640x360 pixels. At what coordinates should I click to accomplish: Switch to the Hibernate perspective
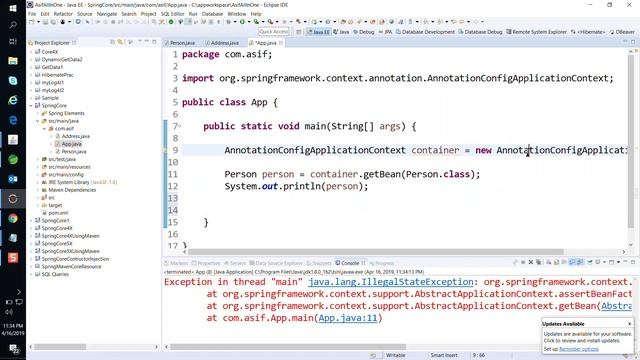[588, 31]
